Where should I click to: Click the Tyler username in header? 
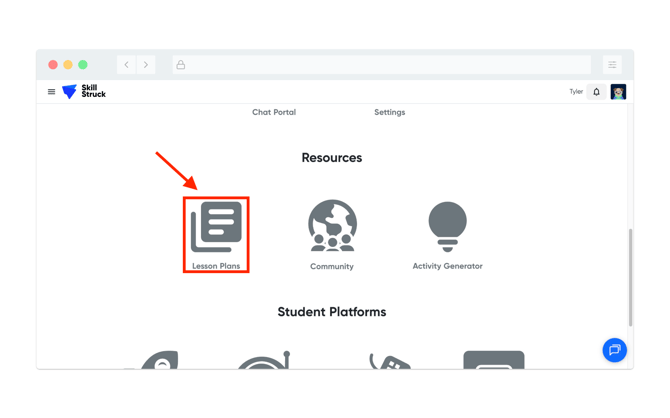click(576, 92)
